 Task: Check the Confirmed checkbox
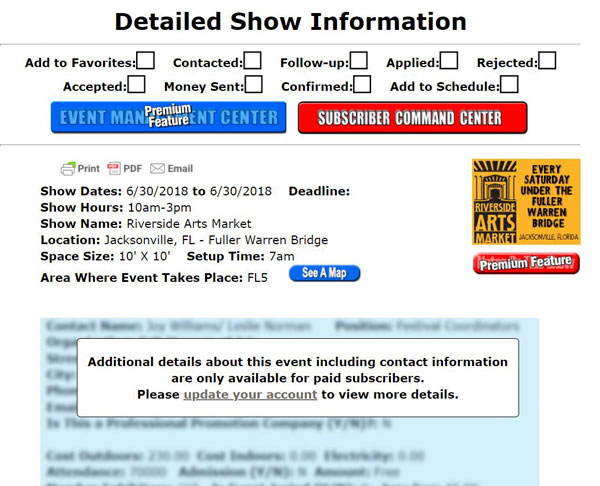[362, 85]
